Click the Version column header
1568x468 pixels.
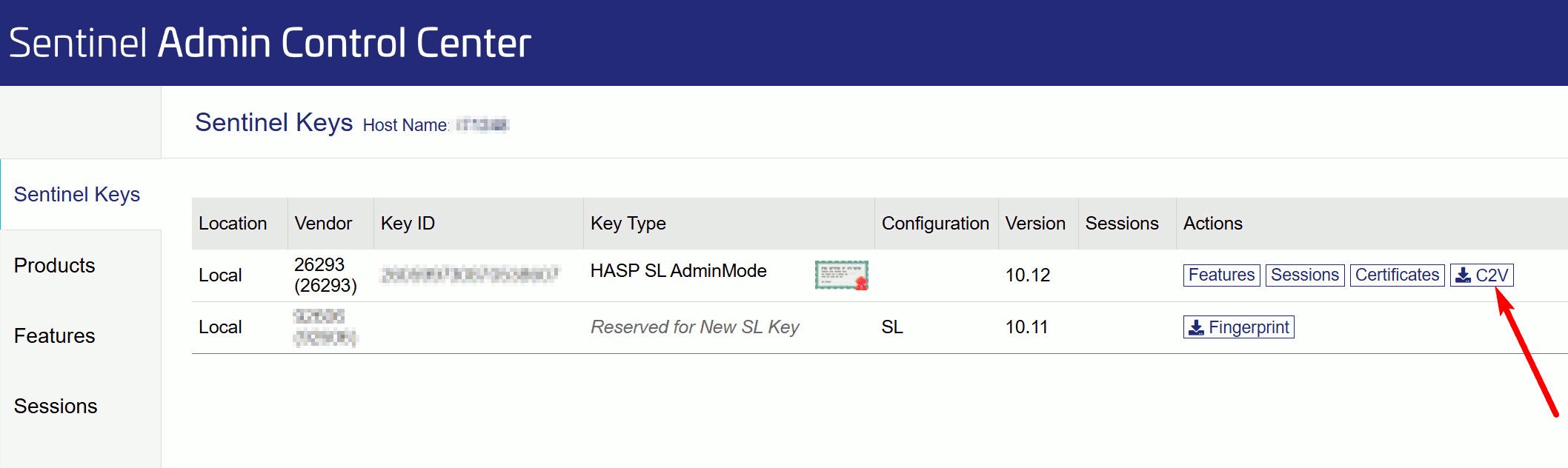1035,224
